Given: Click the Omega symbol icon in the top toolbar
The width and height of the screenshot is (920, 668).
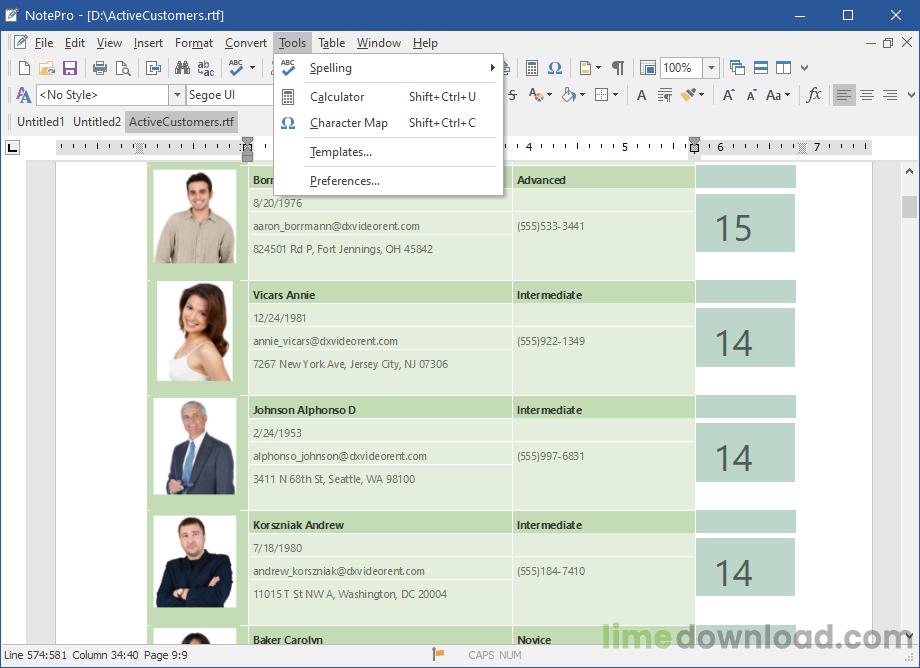Looking at the screenshot, I should pos(555,68).
